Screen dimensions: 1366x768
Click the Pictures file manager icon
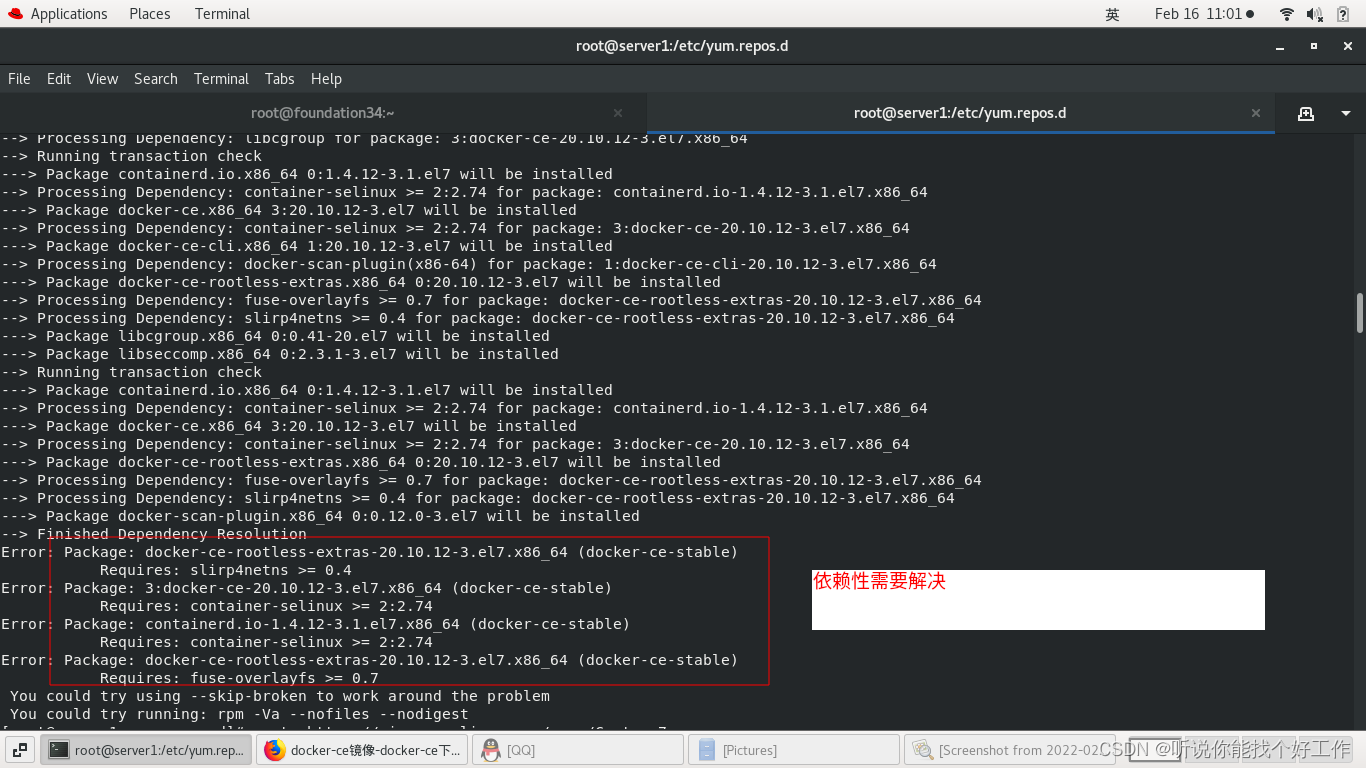(706, 750)
